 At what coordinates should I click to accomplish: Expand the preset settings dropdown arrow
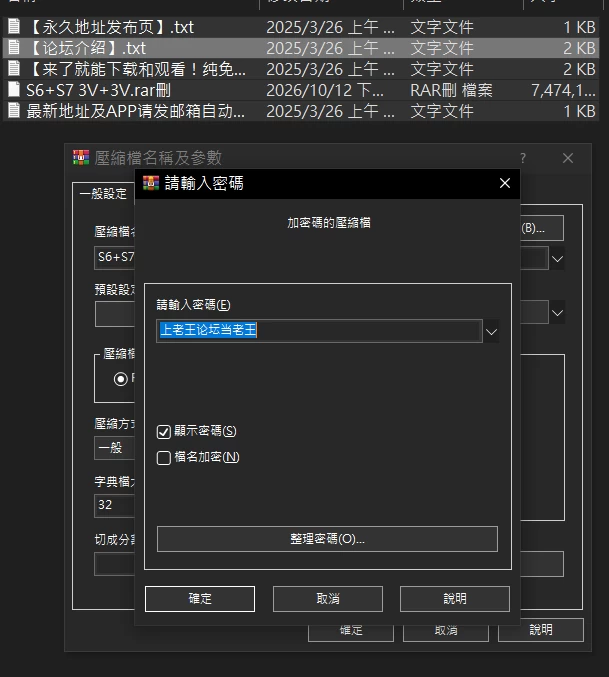tap(557, 312)
